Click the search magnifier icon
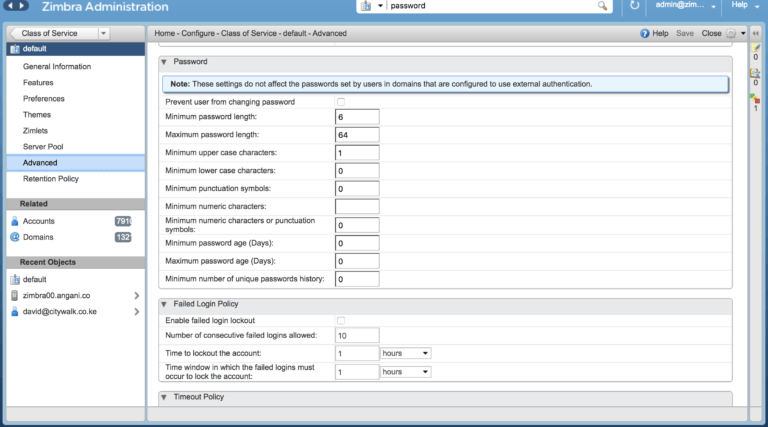The height and width of the screenshot is (427, 768). (602, 6)
